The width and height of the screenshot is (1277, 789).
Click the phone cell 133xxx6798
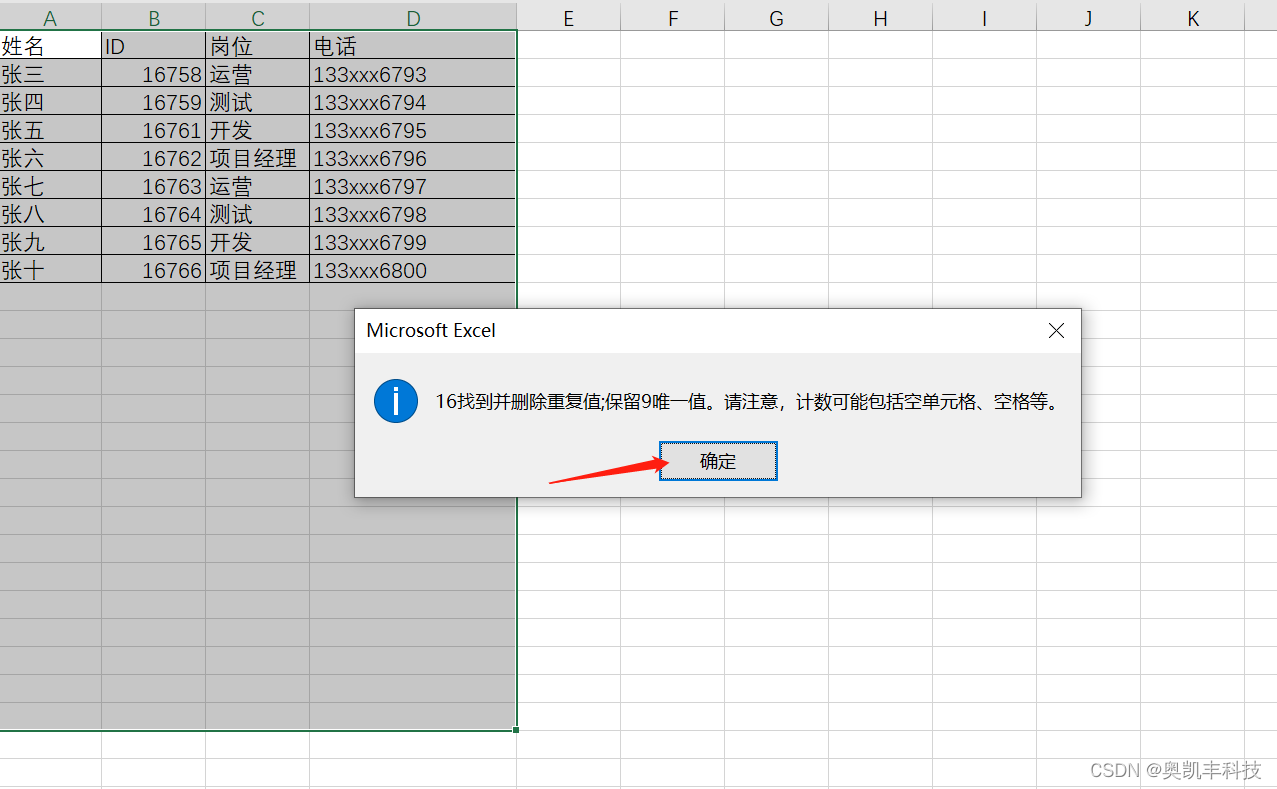coord(413,214)
